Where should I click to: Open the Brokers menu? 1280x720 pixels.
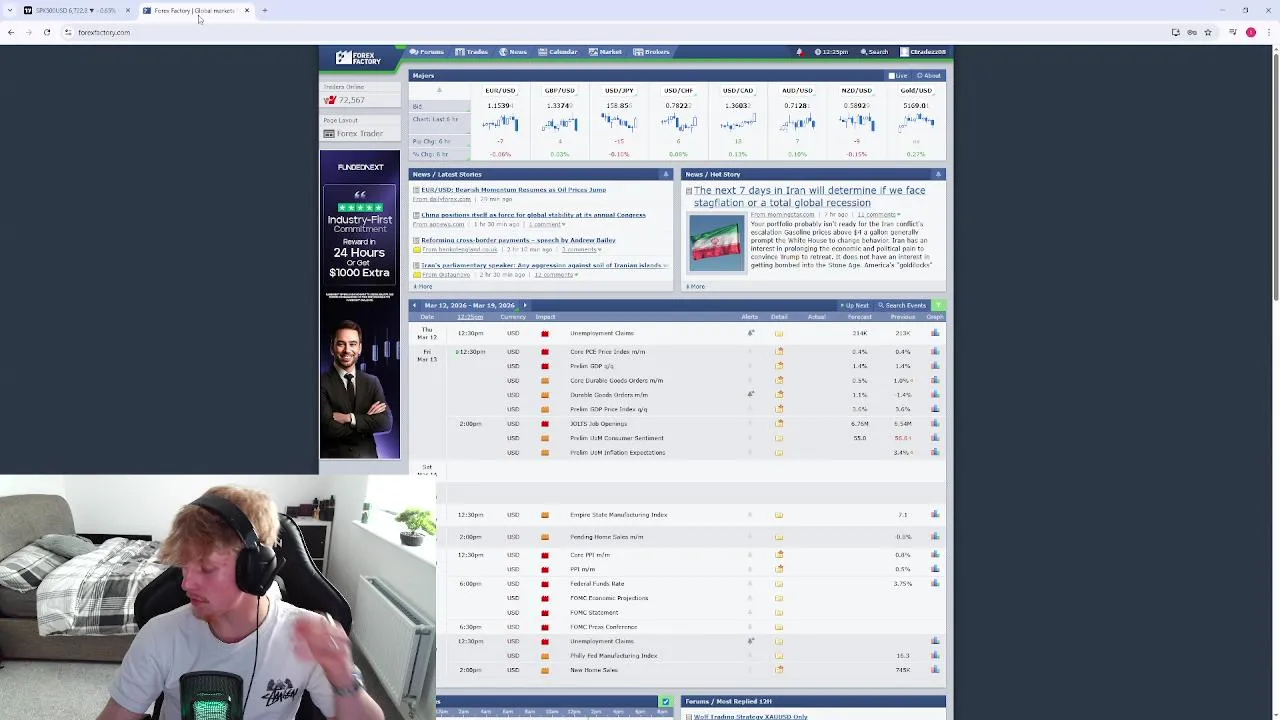click(x=652, y=52)
